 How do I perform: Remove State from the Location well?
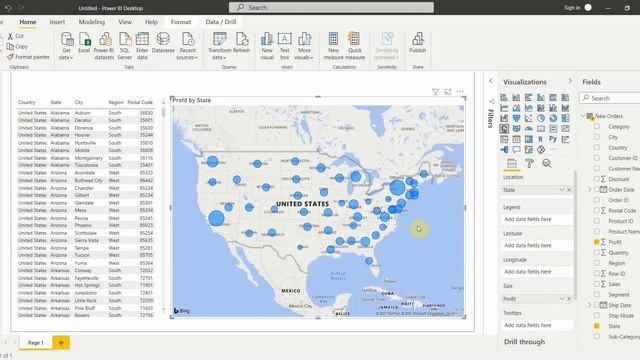click(569, 190)
